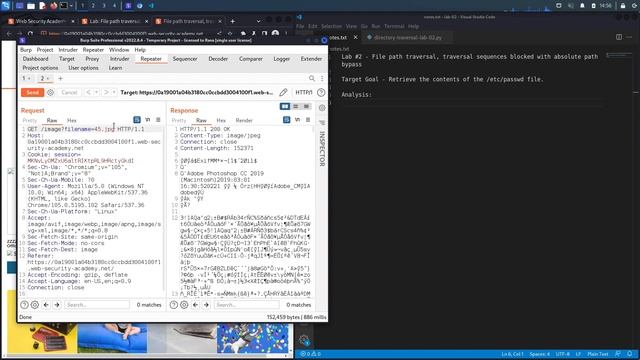Open the Project menu in Burp
640x360 pixels.
[x=45, y=50]
